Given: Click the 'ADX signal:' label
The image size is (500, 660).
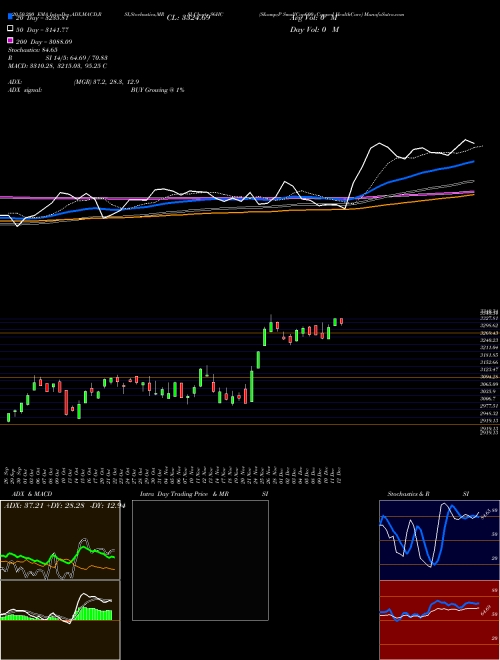Looking at the screenshot, I should click(25, 90).
